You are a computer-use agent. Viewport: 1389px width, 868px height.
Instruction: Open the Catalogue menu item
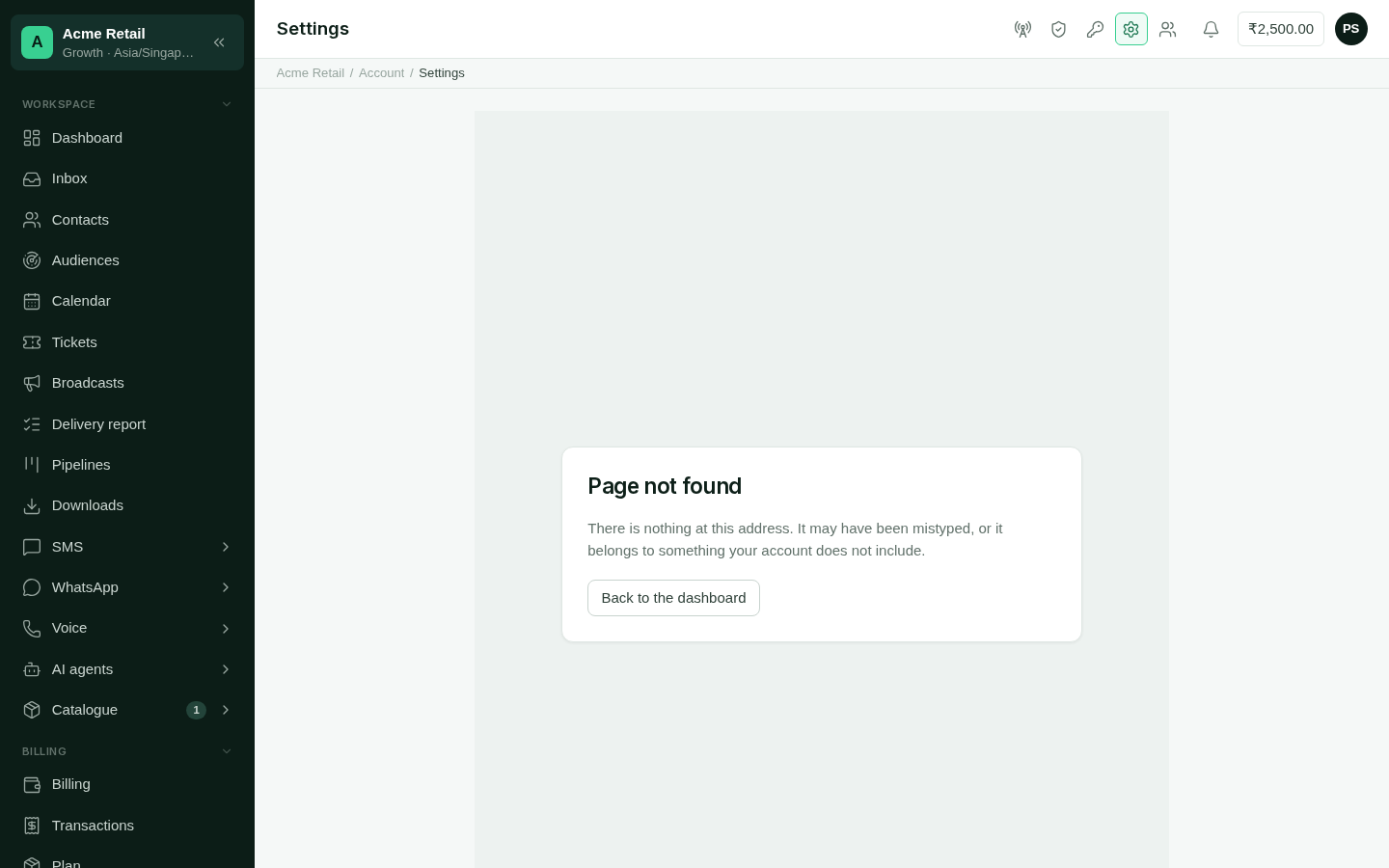[x=127, y=710]
